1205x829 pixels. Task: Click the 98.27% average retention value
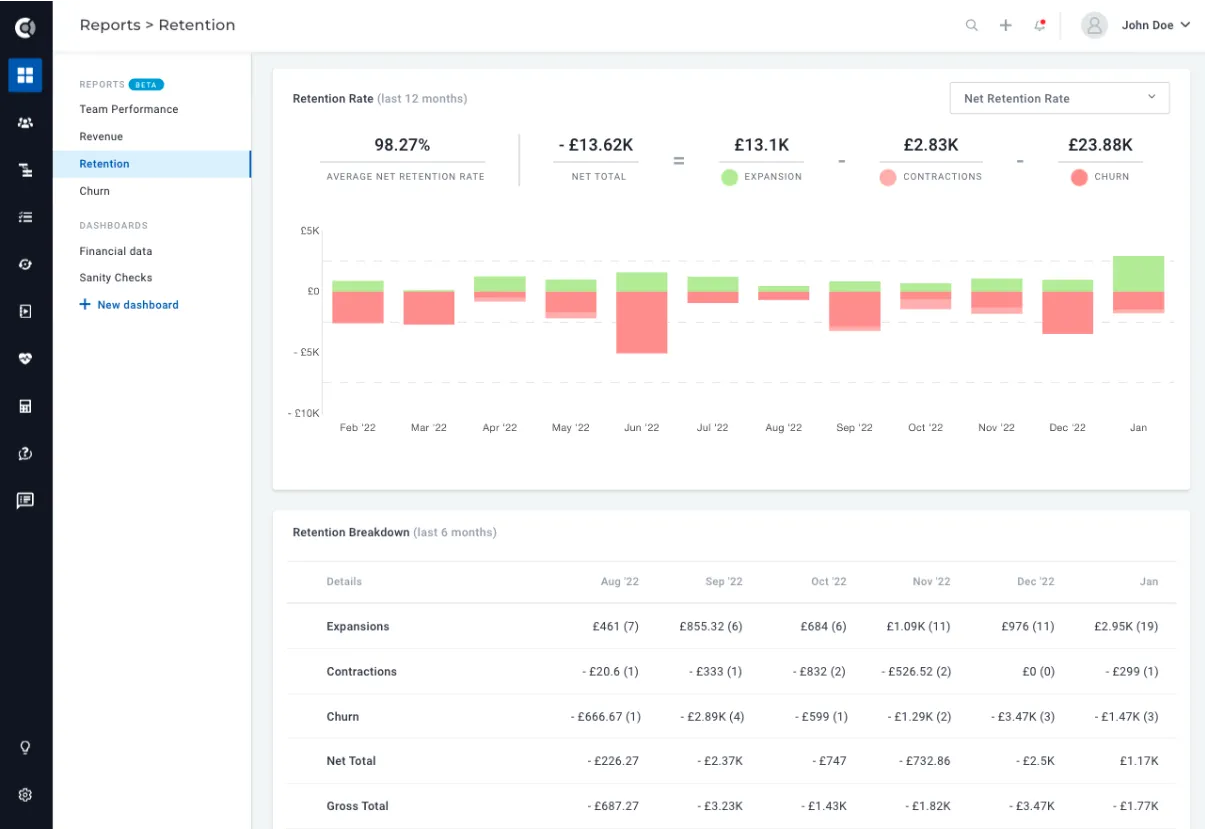(x=402, y=145)
